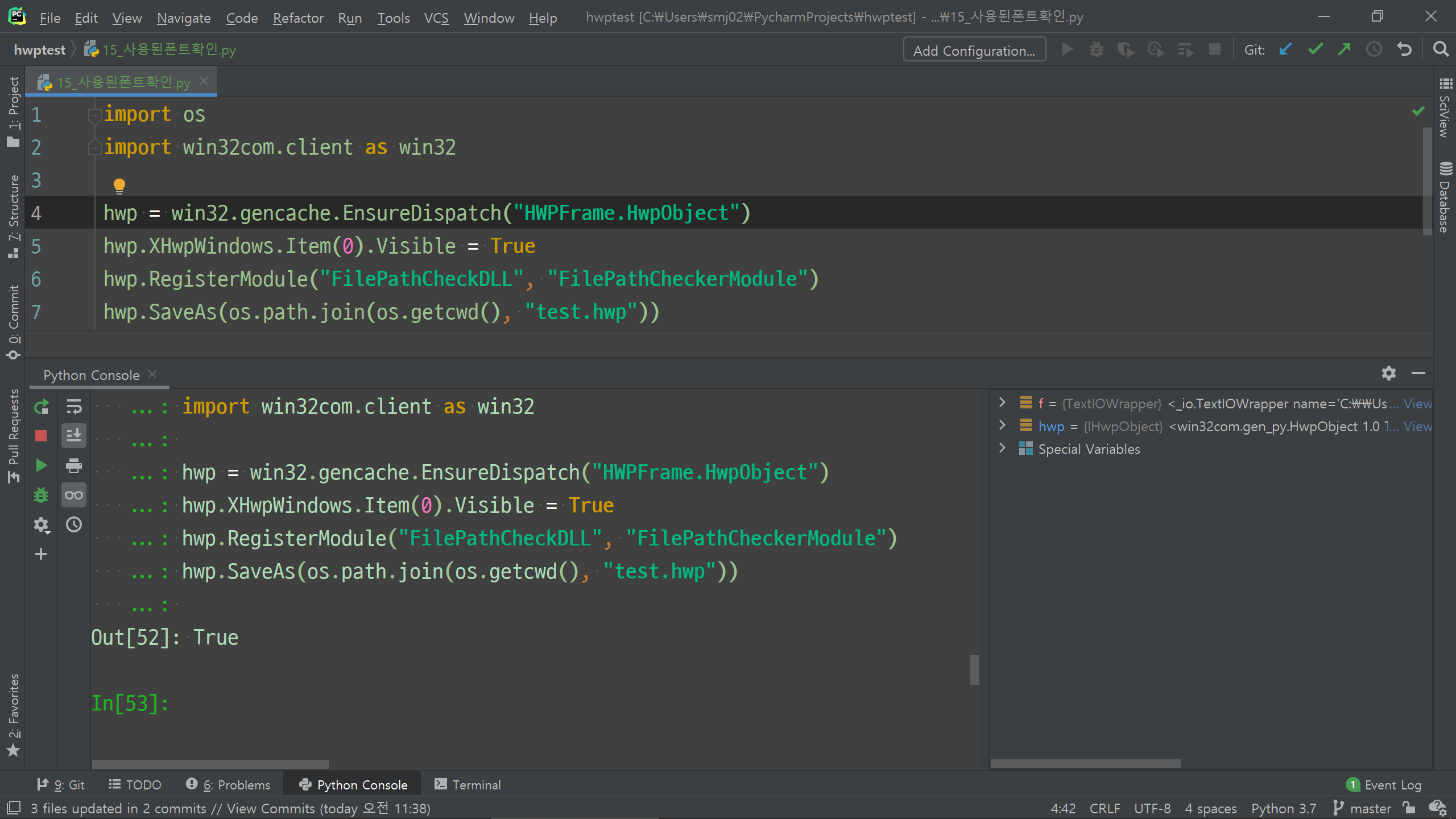Open console settings gear icon

(41, 525)
